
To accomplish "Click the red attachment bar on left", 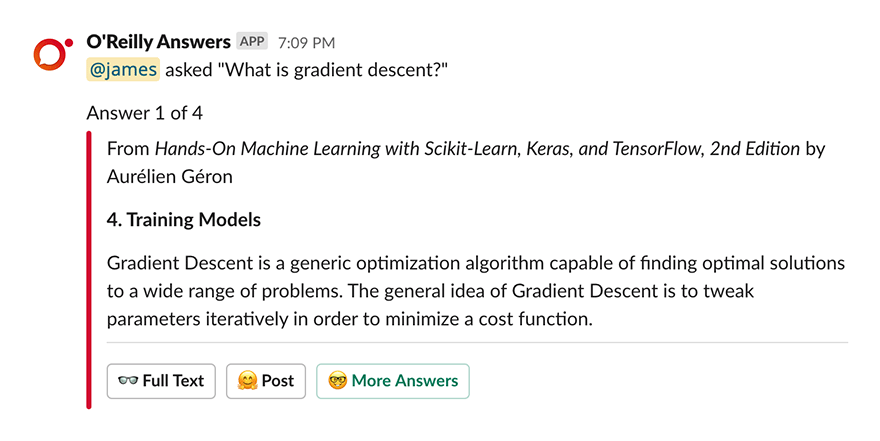I will tap(89, 270).
